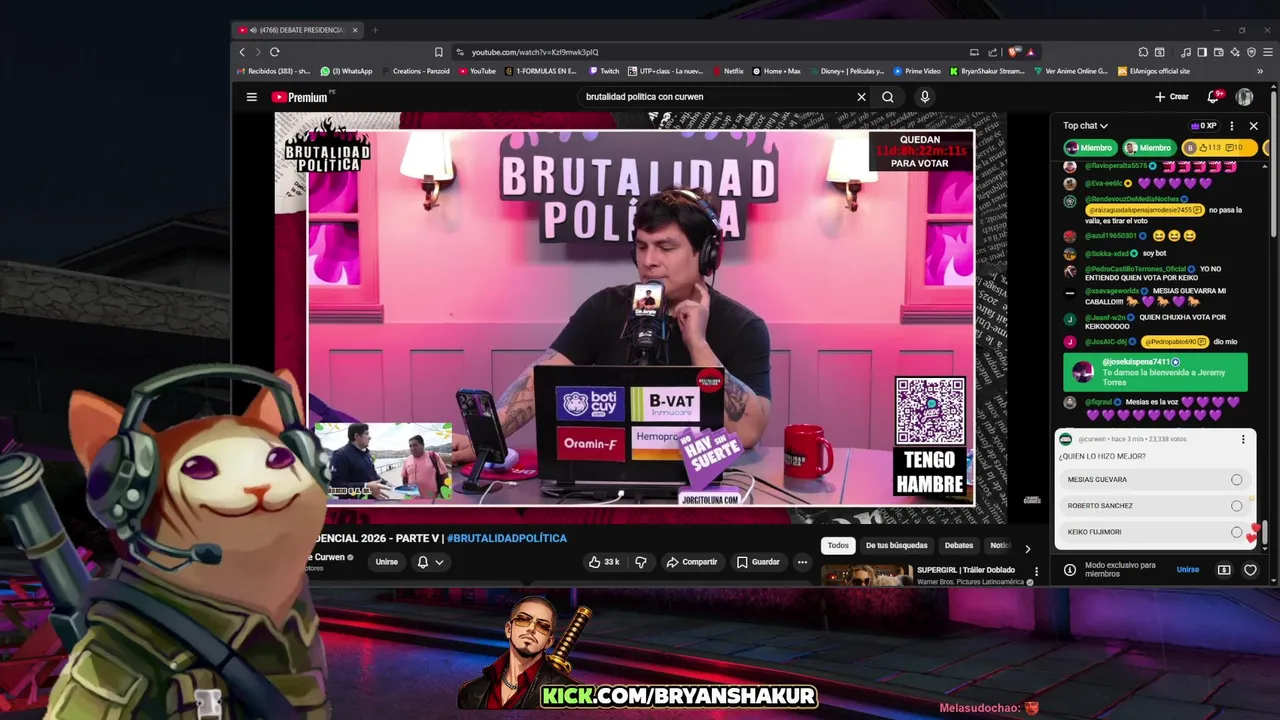This screenshot has width=1280, height=720.
Task: Clear the YouTube search text
Action: tap(861, 97)
